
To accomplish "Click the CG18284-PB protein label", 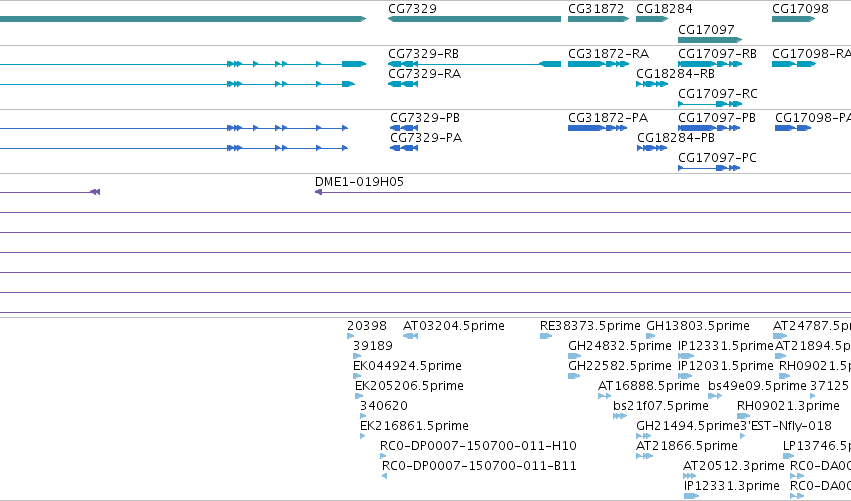I will 676,138.
